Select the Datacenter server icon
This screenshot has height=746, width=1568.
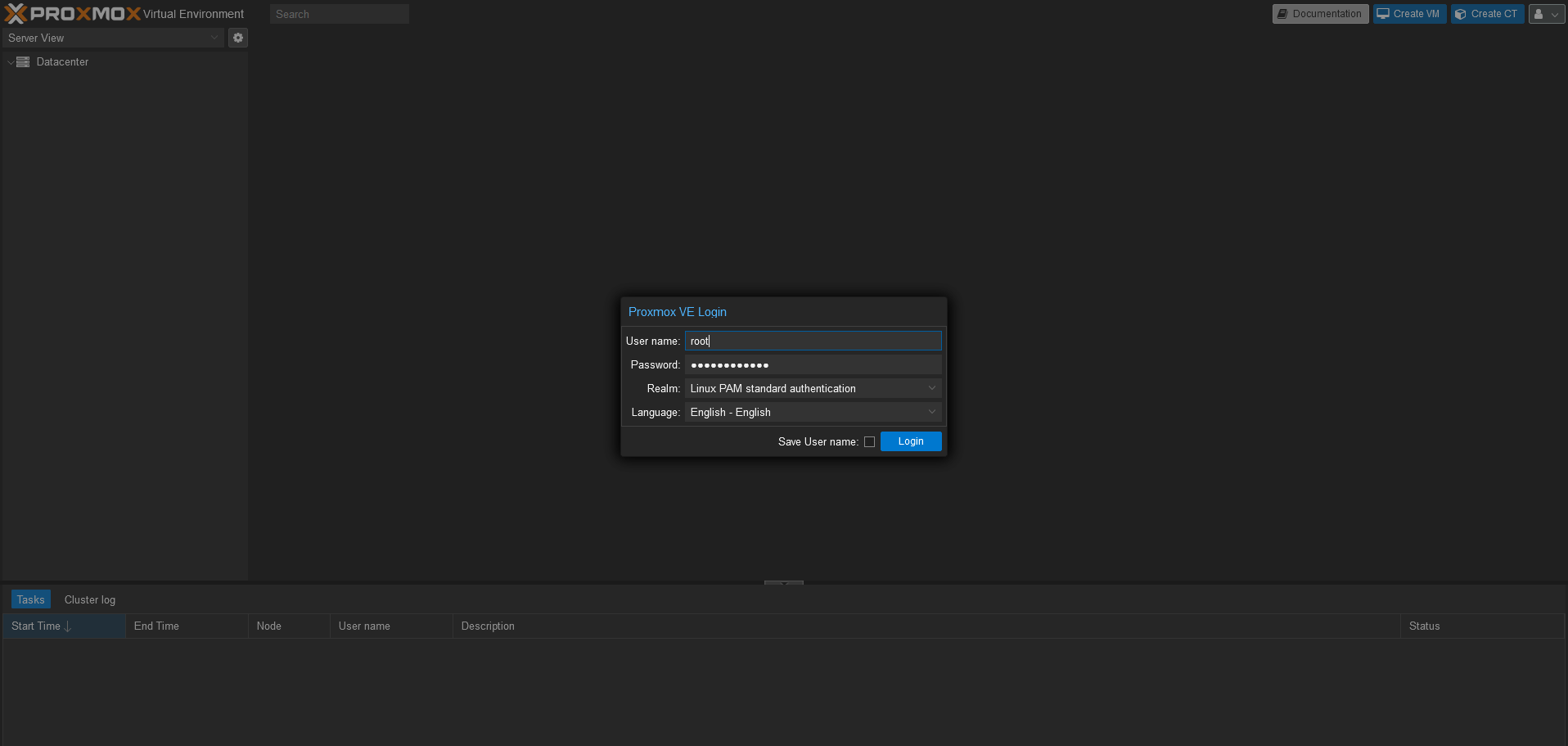[x=24, y=61]
